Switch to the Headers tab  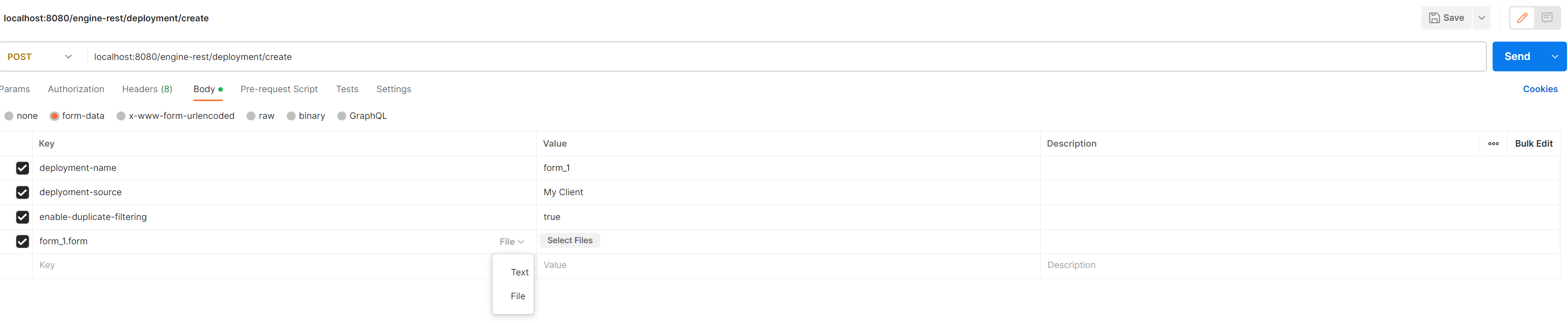point(147,89)
